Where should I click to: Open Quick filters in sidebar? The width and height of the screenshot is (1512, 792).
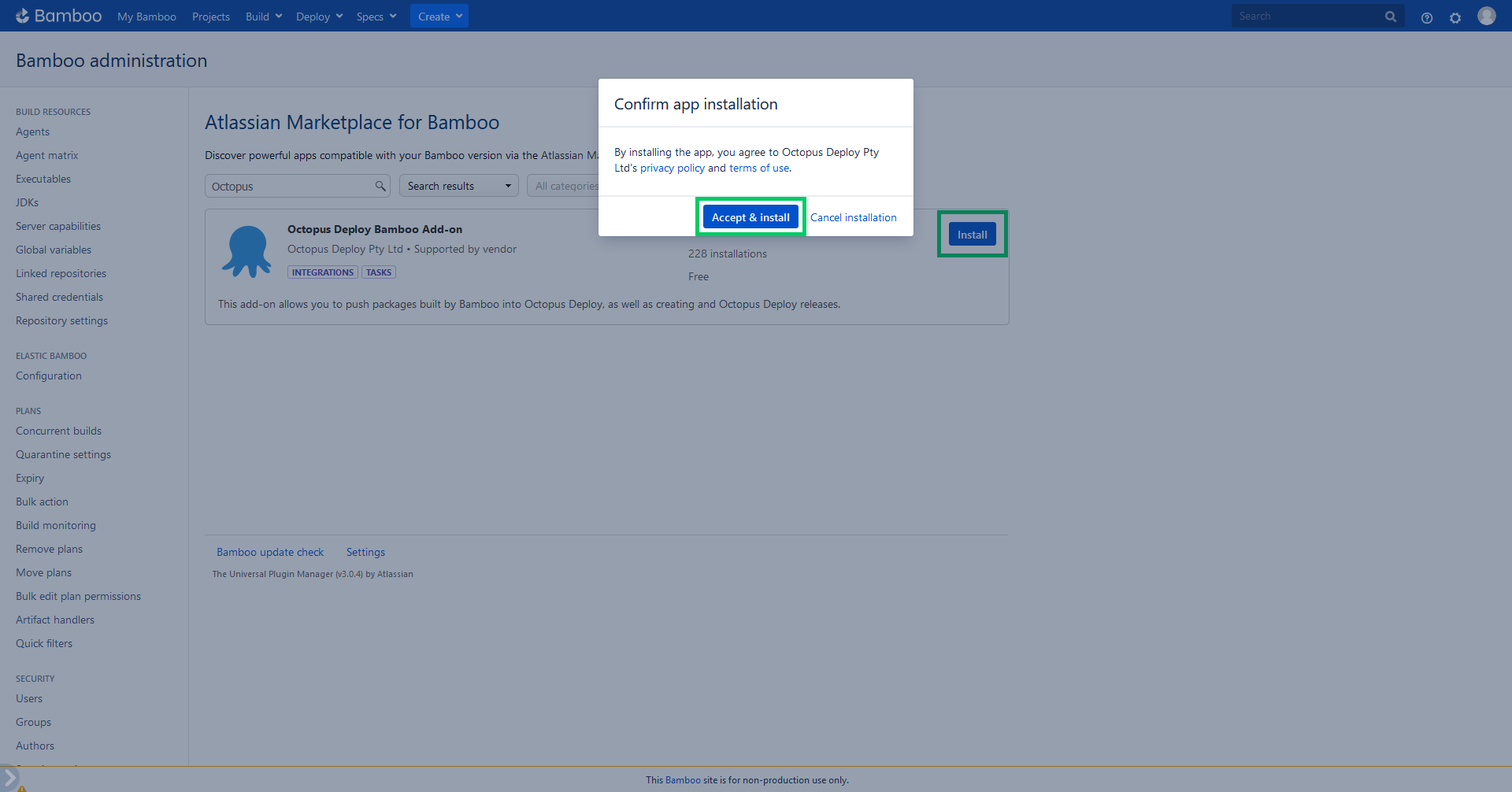[44, 643]
